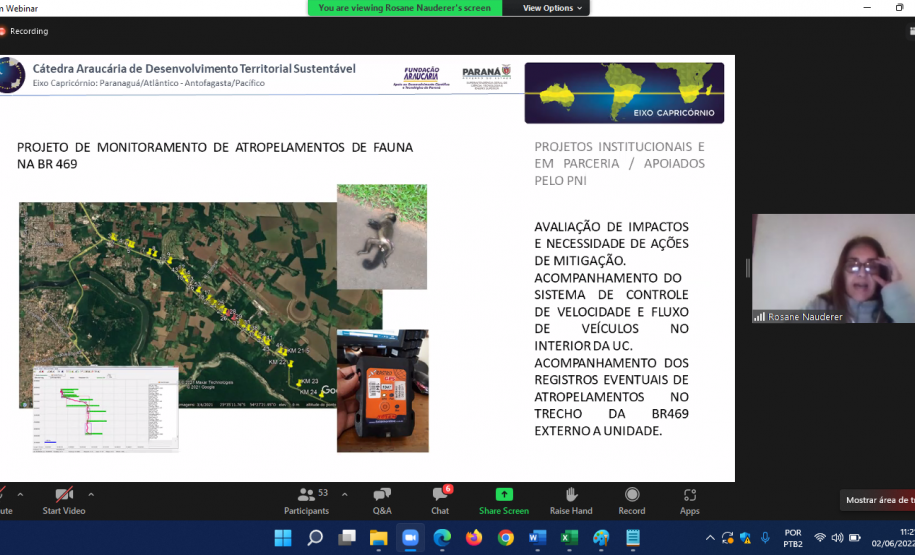Expand the View Options dropdown

[x=553, y=8]
